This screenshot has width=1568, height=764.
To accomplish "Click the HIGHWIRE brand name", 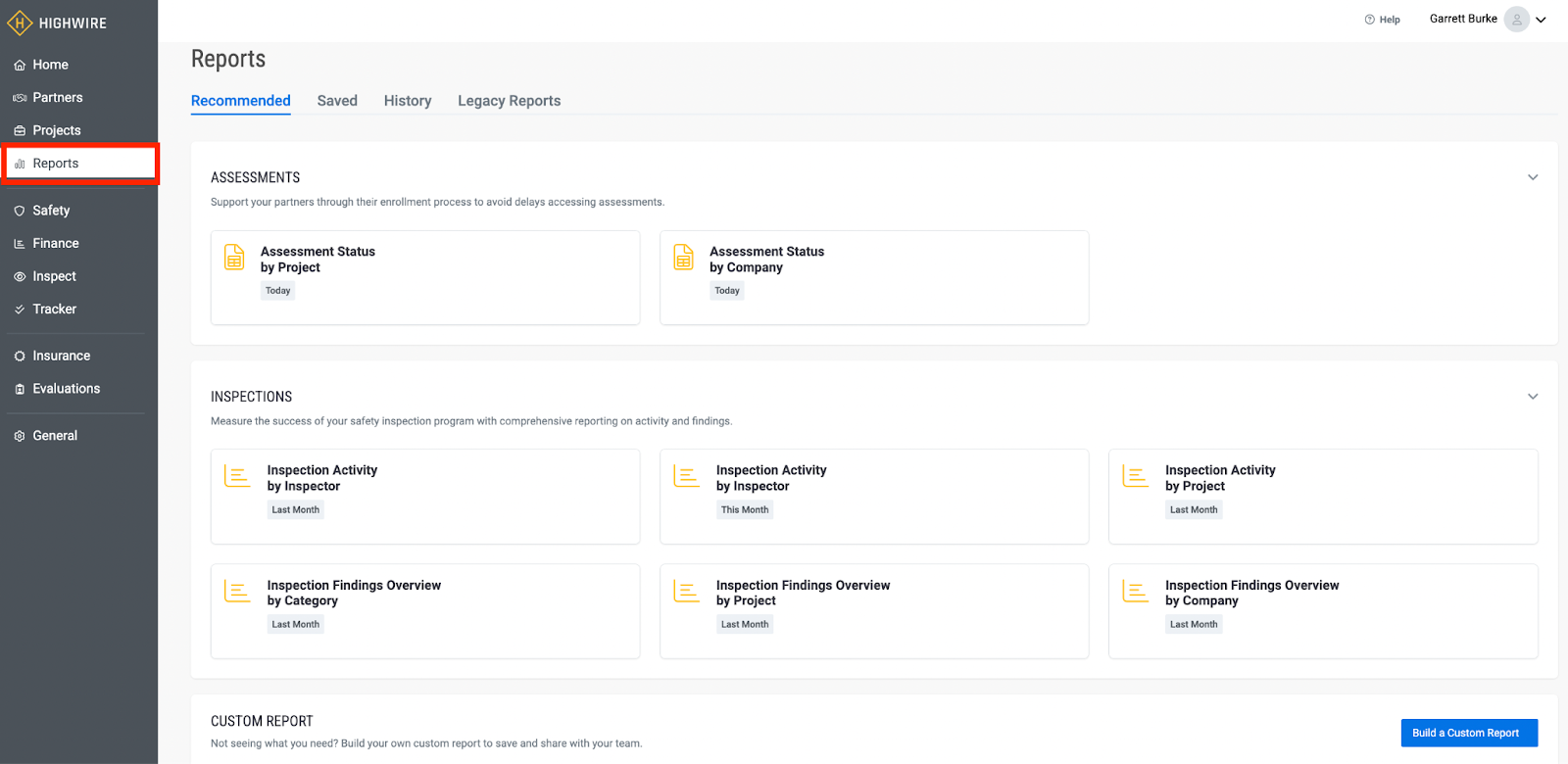I will pos(73,24).
